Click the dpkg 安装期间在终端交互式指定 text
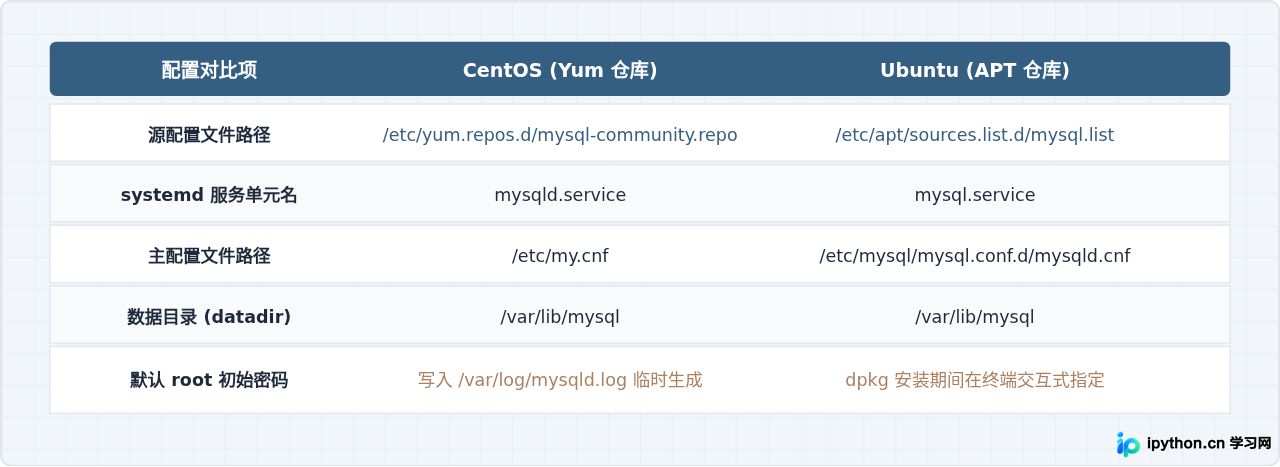The height and width of the screenshot is (467, 1280). (x=975, y=380)
